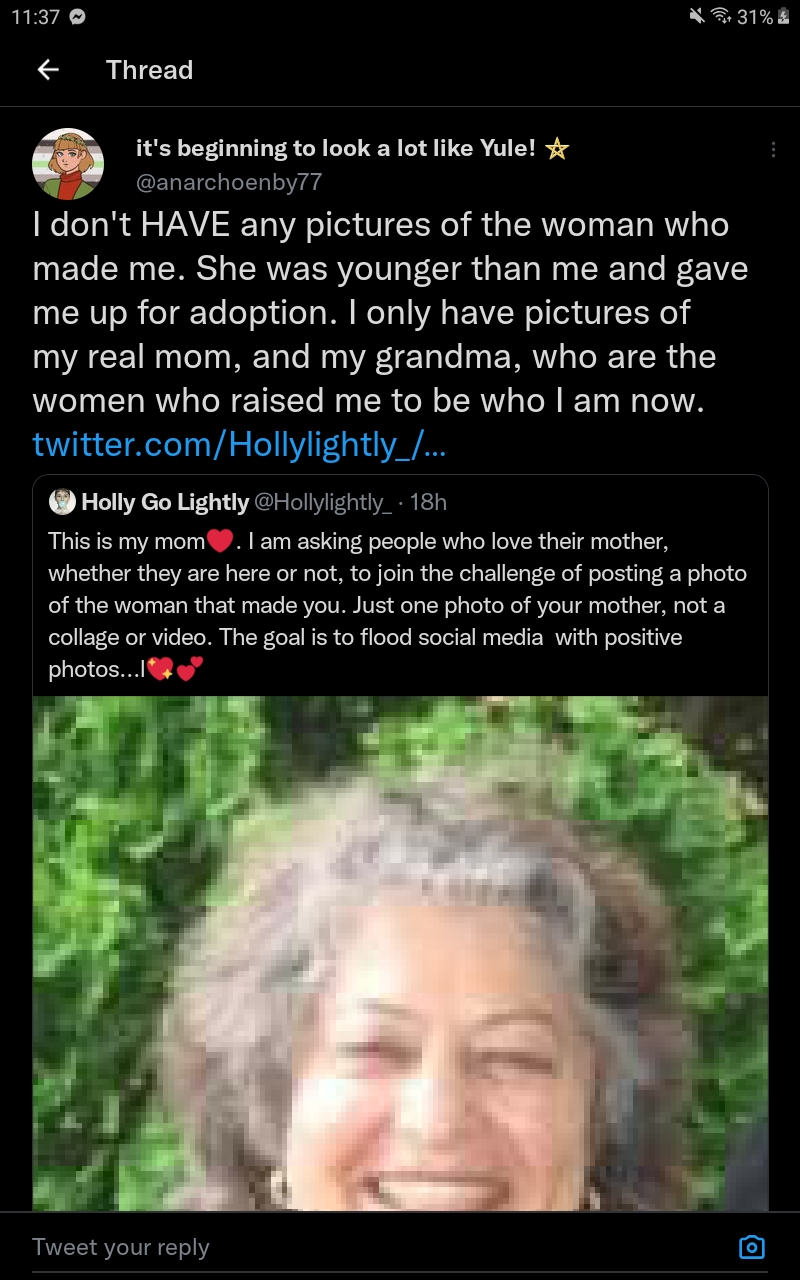Tap the messenger notification icon beside clock

tap(79, 17)
